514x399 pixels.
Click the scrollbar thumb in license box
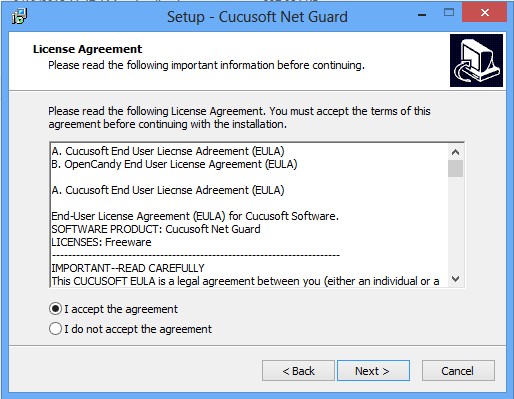click(x=455, y=168)
